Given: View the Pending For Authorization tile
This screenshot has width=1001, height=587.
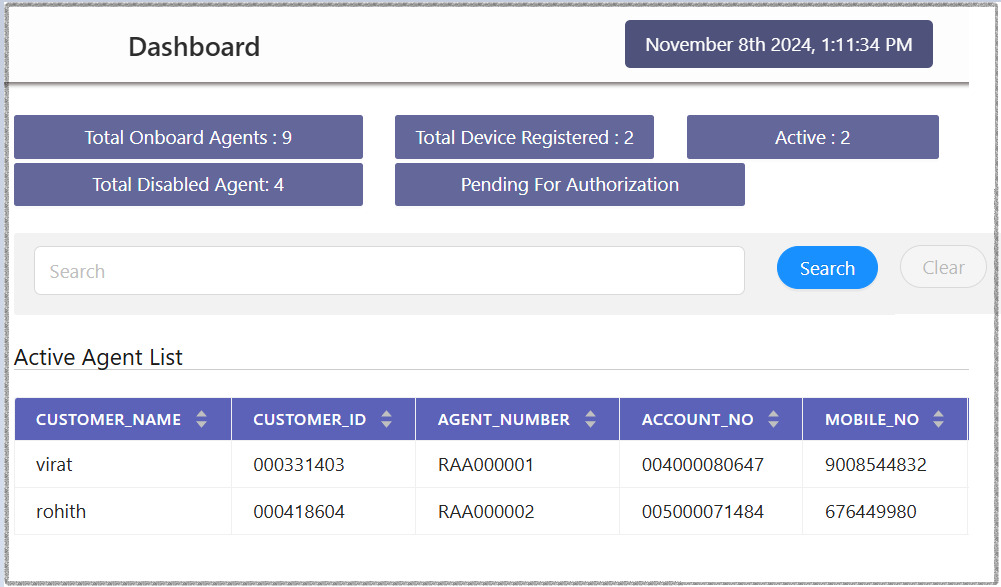Looking at the screenshot, I should click(x=569, y=185).
